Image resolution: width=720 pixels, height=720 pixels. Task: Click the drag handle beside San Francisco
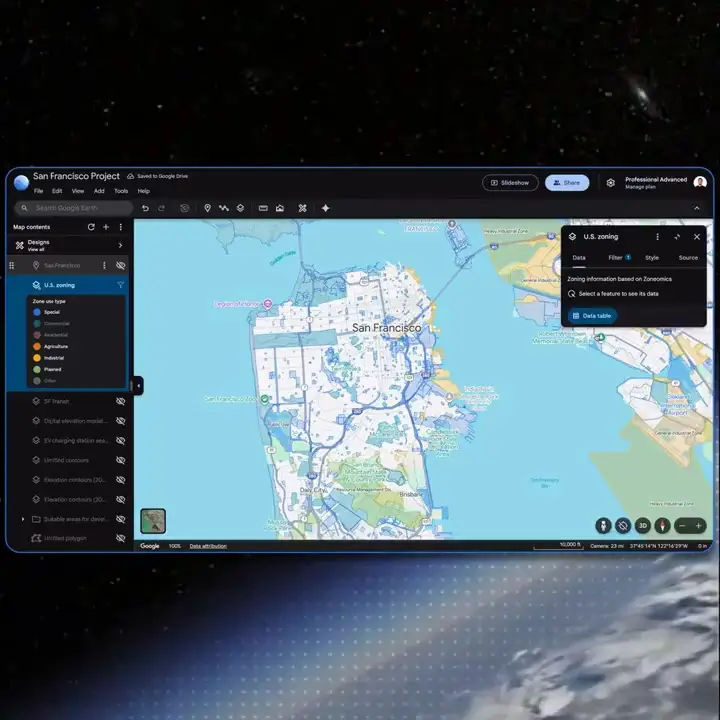pyautogui.click(x=12, y=265)
